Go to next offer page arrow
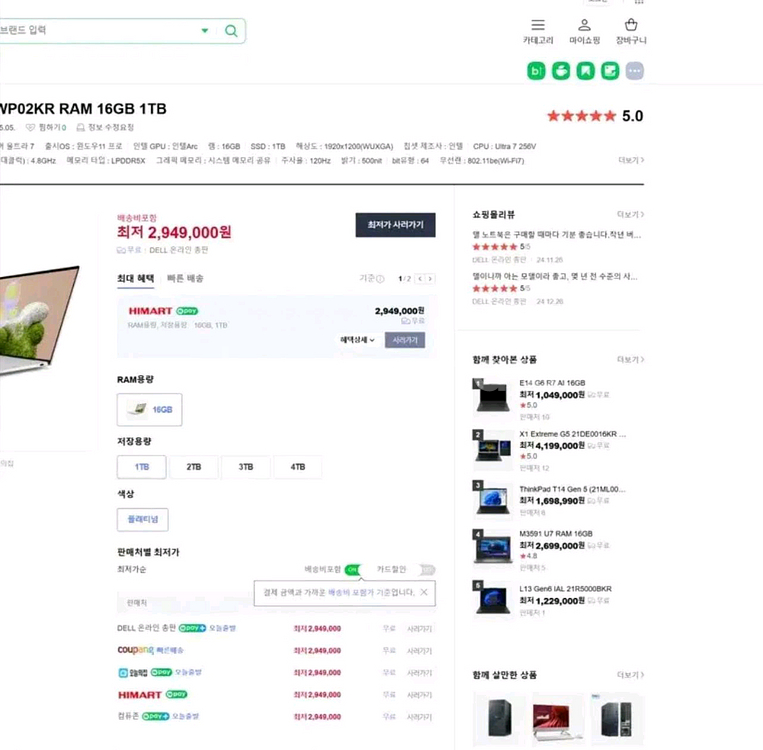This screenshot has height=750, width=763. pyautogui.click(x=430, y=279)
